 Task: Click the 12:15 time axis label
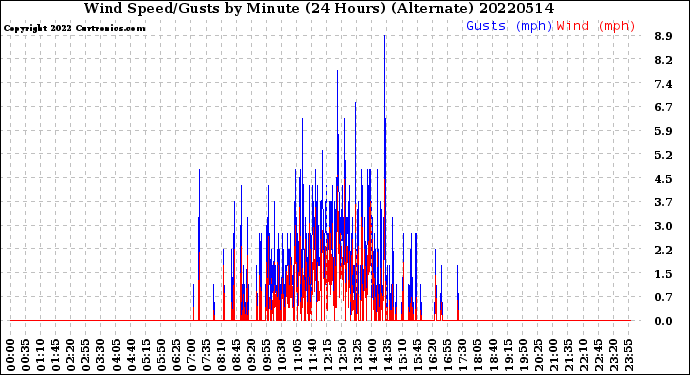point(327,355)
